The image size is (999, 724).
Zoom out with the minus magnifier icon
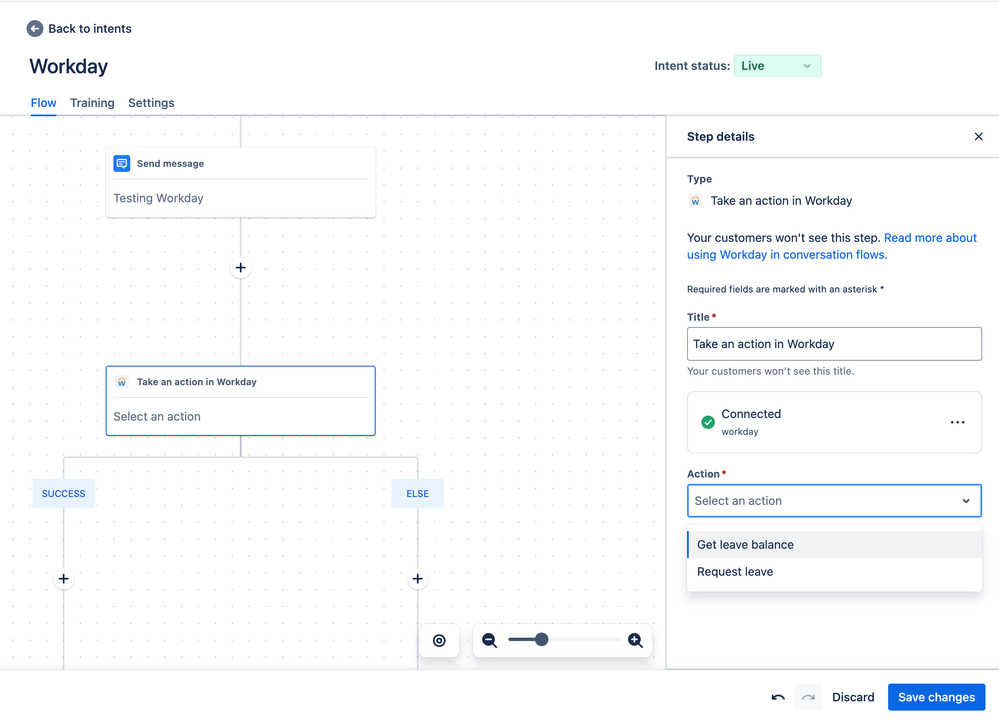(489, 641)
